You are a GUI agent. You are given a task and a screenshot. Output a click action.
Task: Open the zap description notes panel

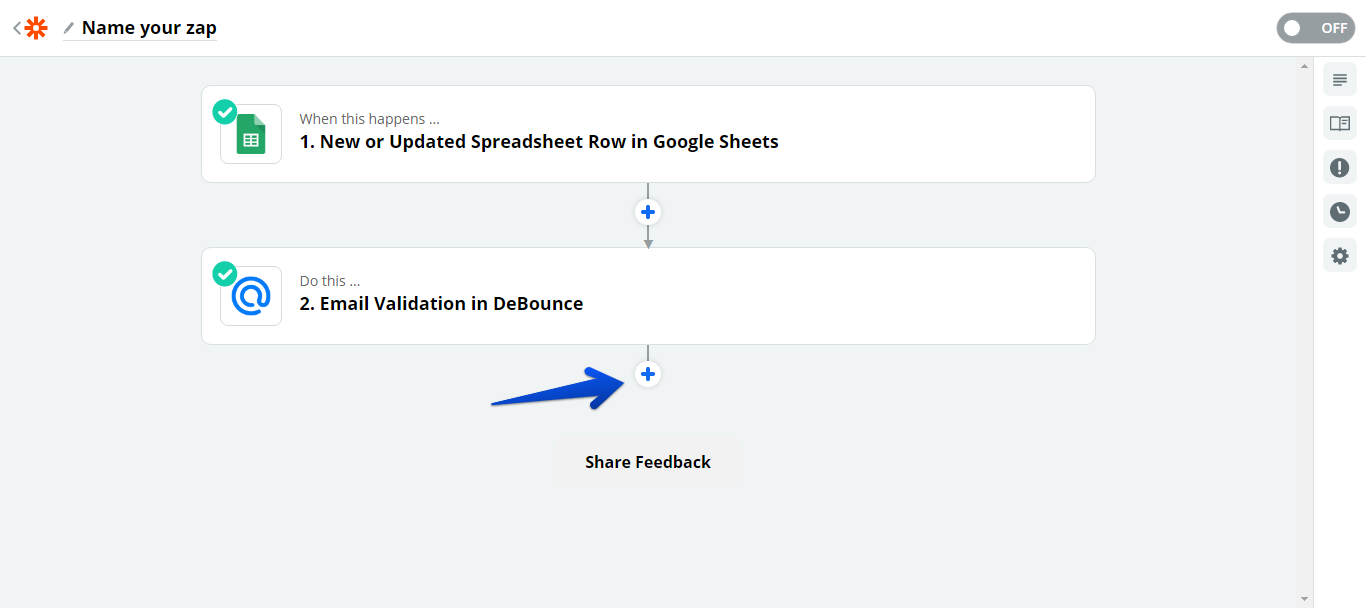pos(1339,79)
